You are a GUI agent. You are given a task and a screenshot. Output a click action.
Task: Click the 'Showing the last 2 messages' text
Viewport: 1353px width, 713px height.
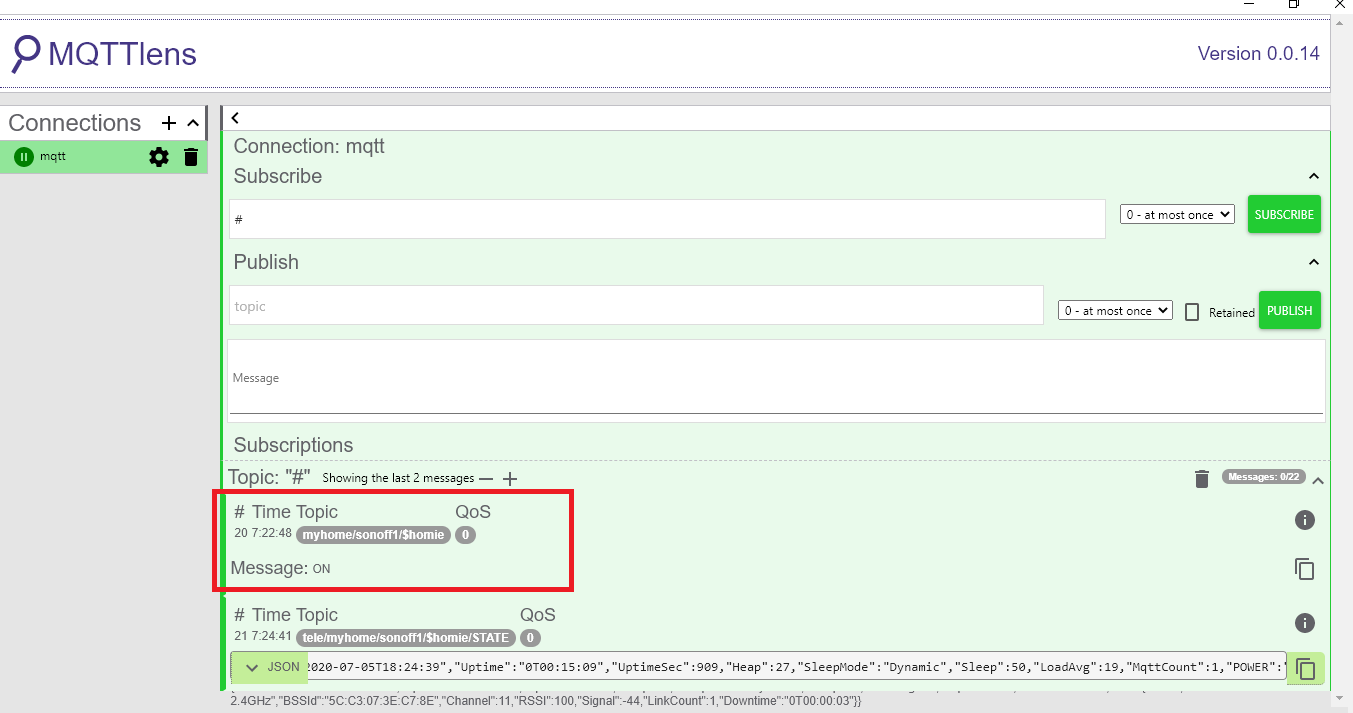click(x=398, y=478)
